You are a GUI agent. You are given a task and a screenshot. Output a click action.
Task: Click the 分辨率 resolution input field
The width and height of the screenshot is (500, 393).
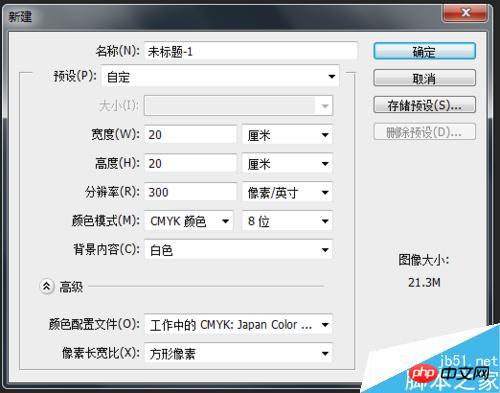coord(190,192)
